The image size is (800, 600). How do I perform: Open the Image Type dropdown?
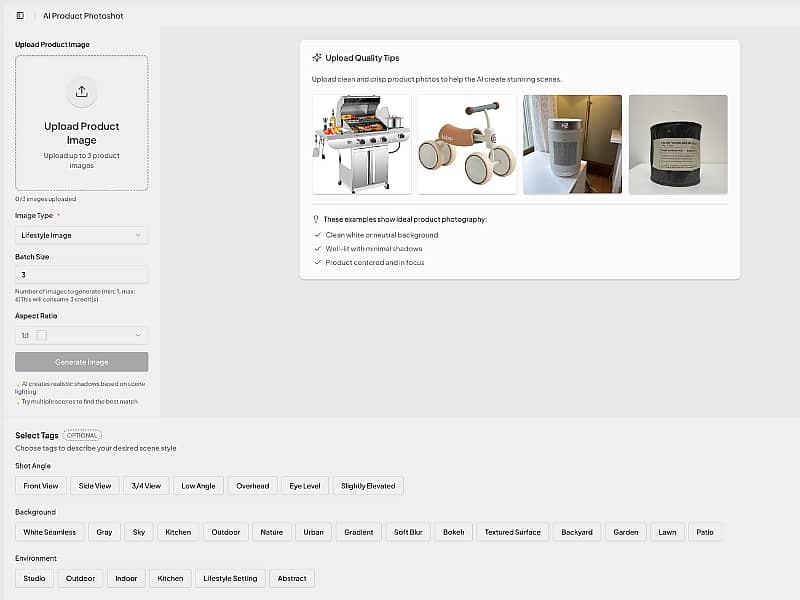(x=81, y=235)
